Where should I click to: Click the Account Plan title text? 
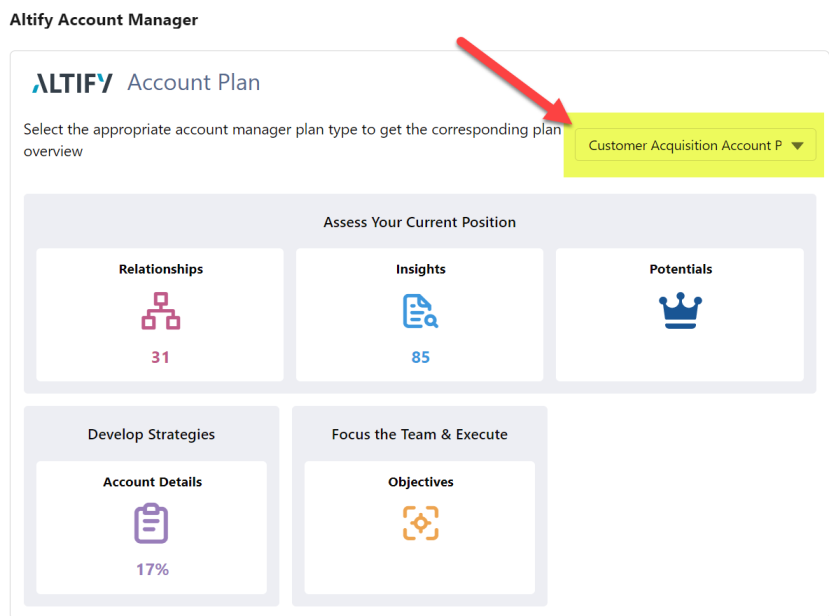194,82
